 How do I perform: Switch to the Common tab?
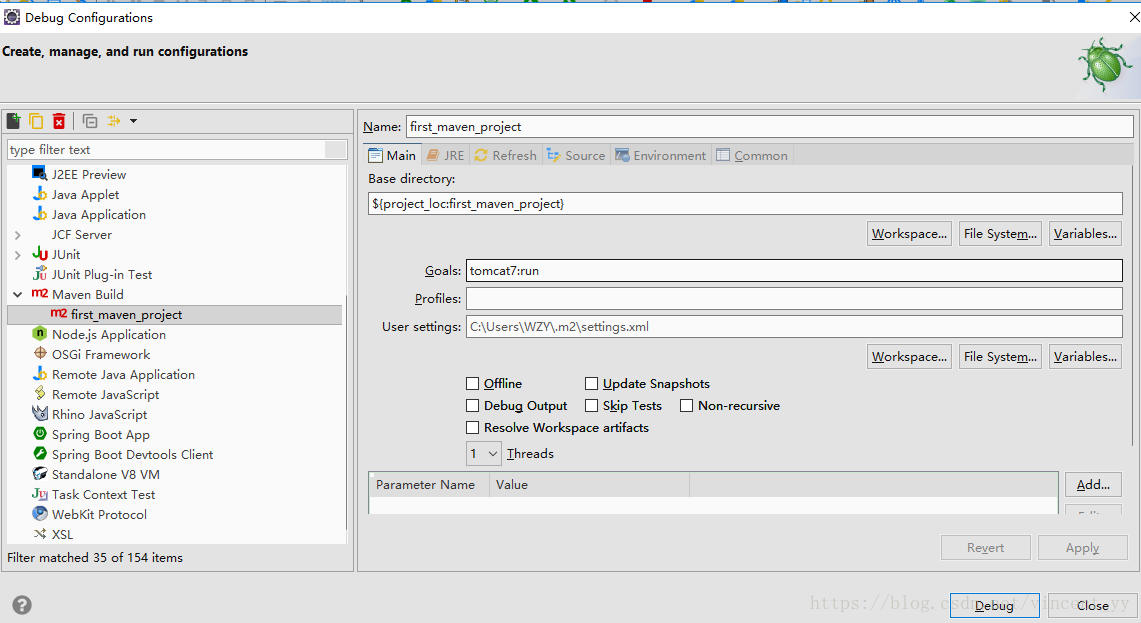752,155
